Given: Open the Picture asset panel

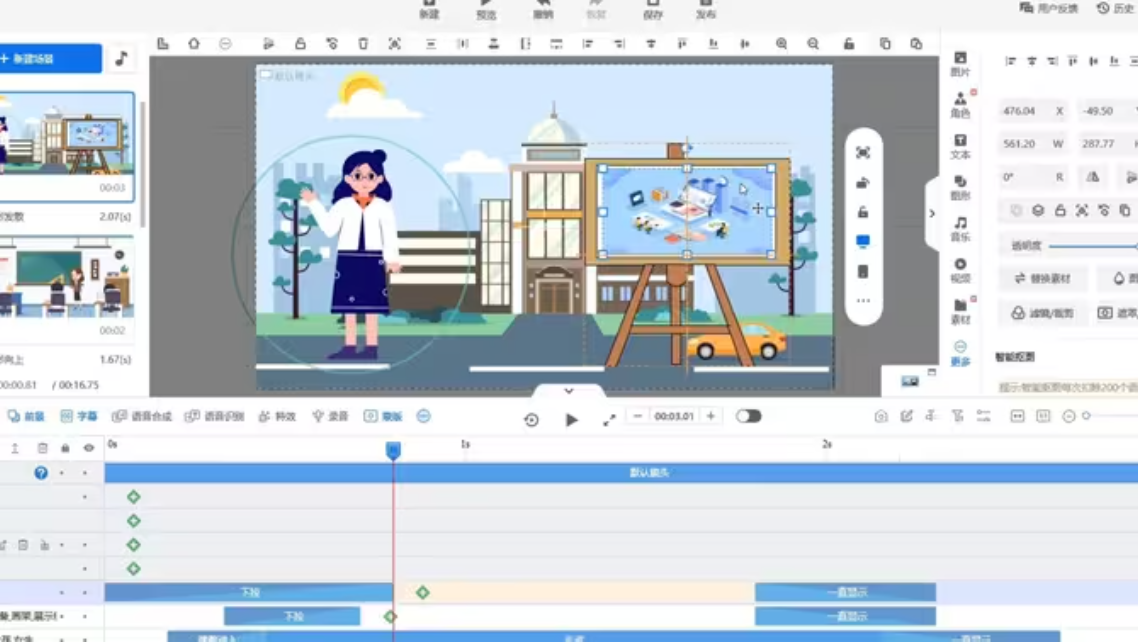Looking at the screenshot, I should point(960,64).
